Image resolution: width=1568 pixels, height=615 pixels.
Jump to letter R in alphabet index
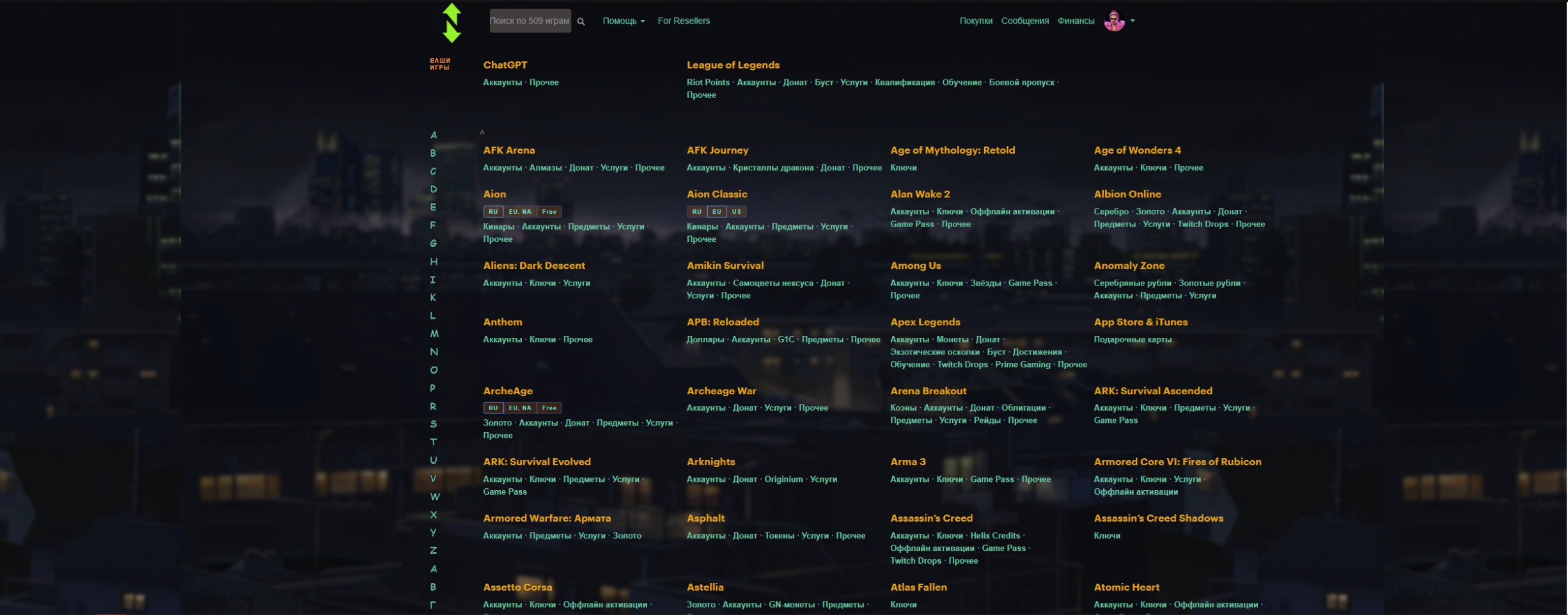click(434, 406)
